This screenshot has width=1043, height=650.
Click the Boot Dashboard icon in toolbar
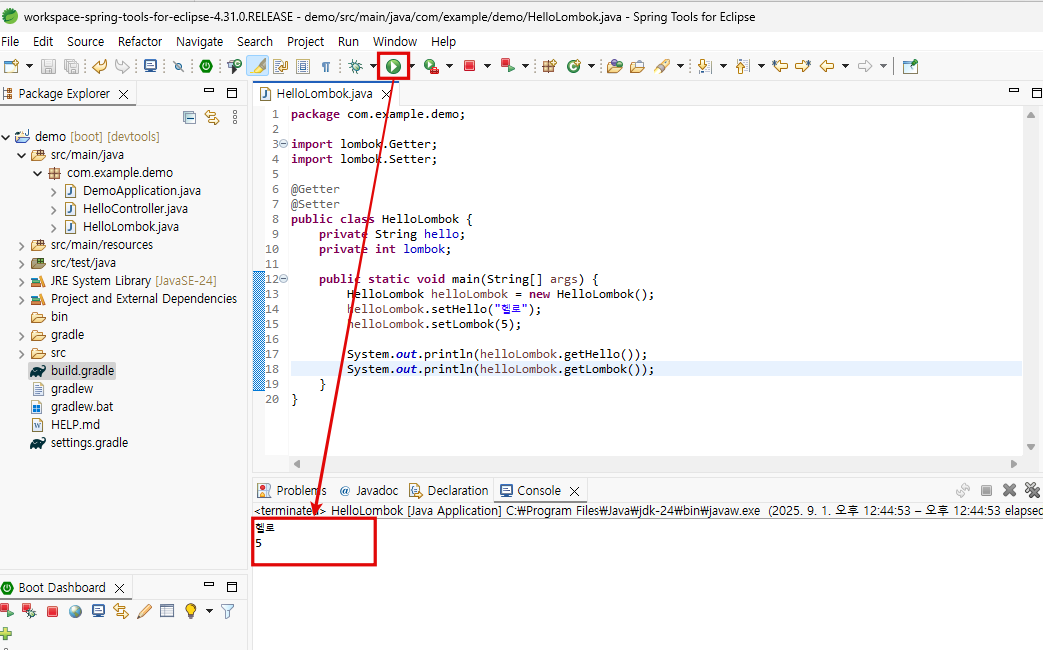[206, 66]
